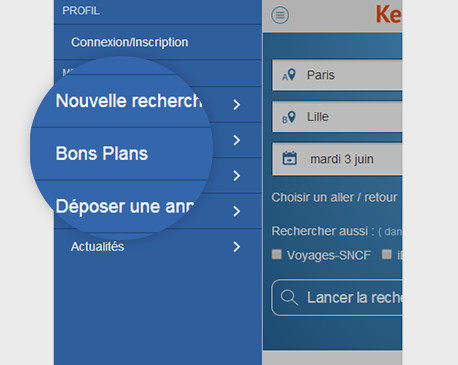Image resolution: width=458 pixels, height=365 pixels.
Task: Expand Nouvelle recherche chevron arrow
Action: click(x=237, y=105)
